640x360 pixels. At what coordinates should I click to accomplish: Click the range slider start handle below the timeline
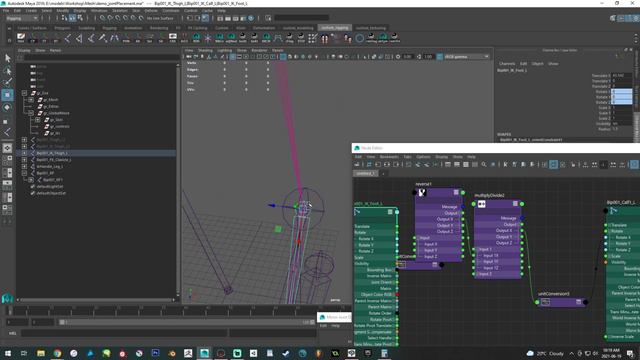tap(62, 322)
